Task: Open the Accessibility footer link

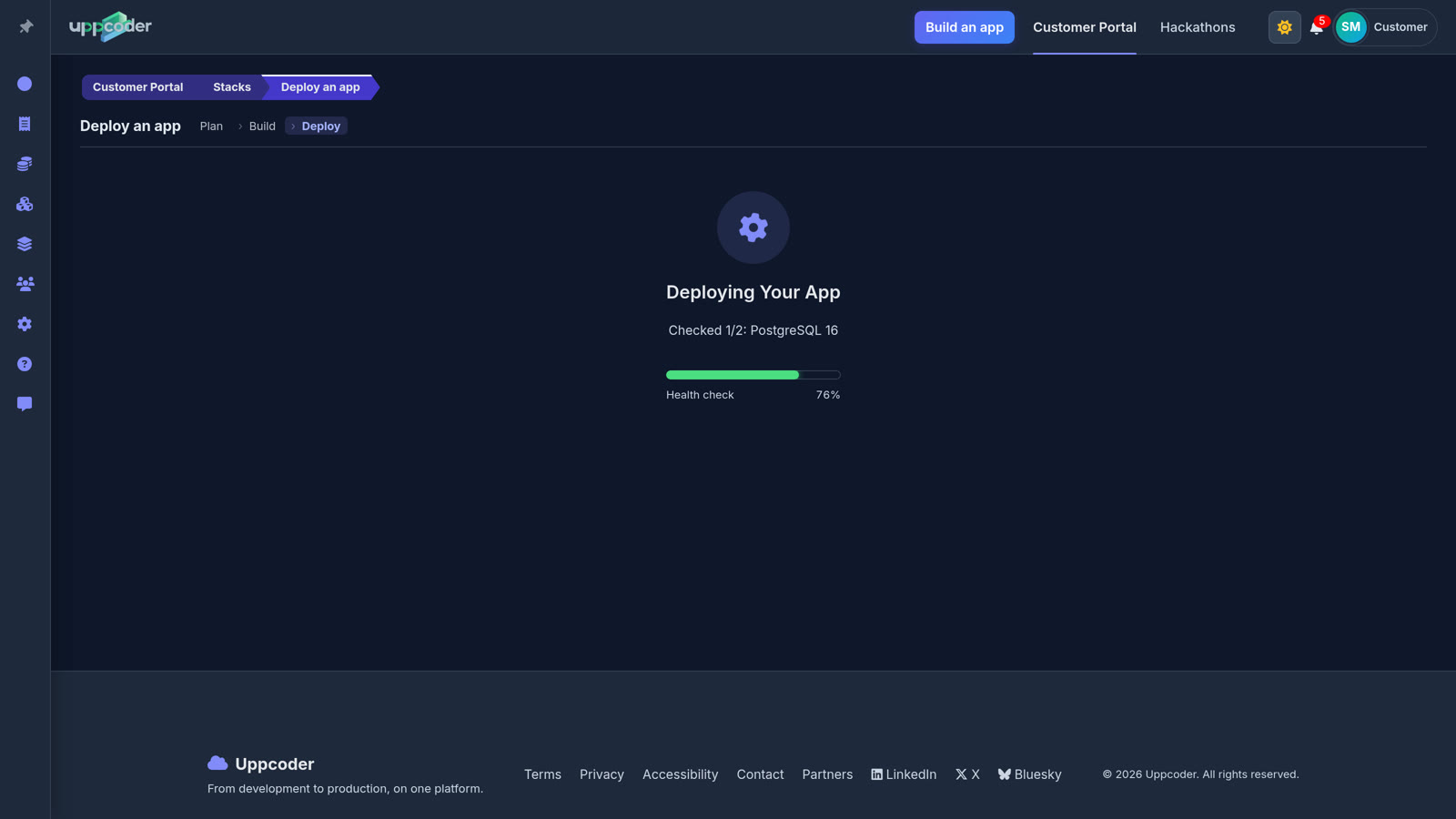Action: pyautogui.click(x=680, y=774)
